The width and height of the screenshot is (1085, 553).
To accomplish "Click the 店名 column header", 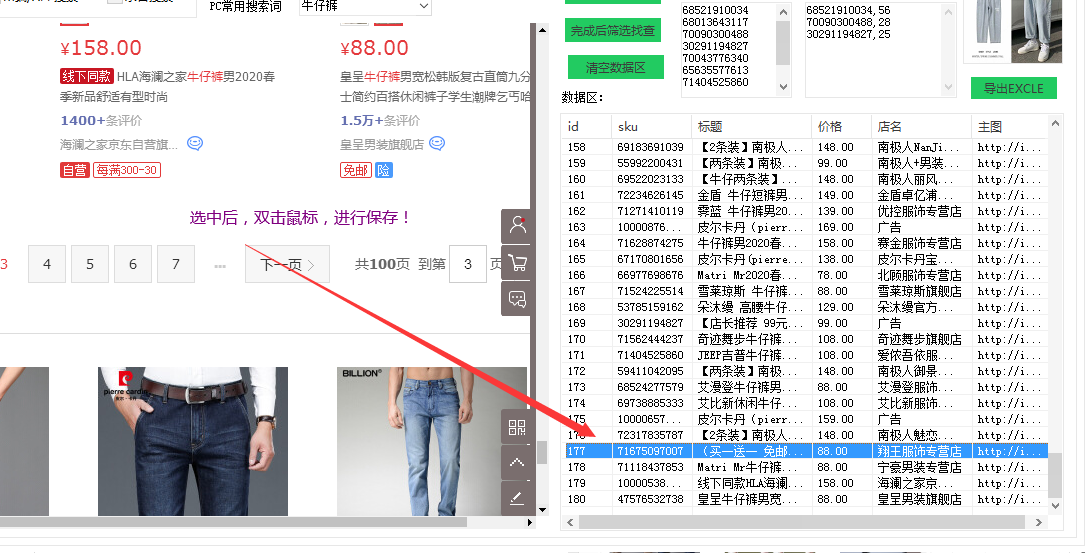I will click(x=921, y=127).
